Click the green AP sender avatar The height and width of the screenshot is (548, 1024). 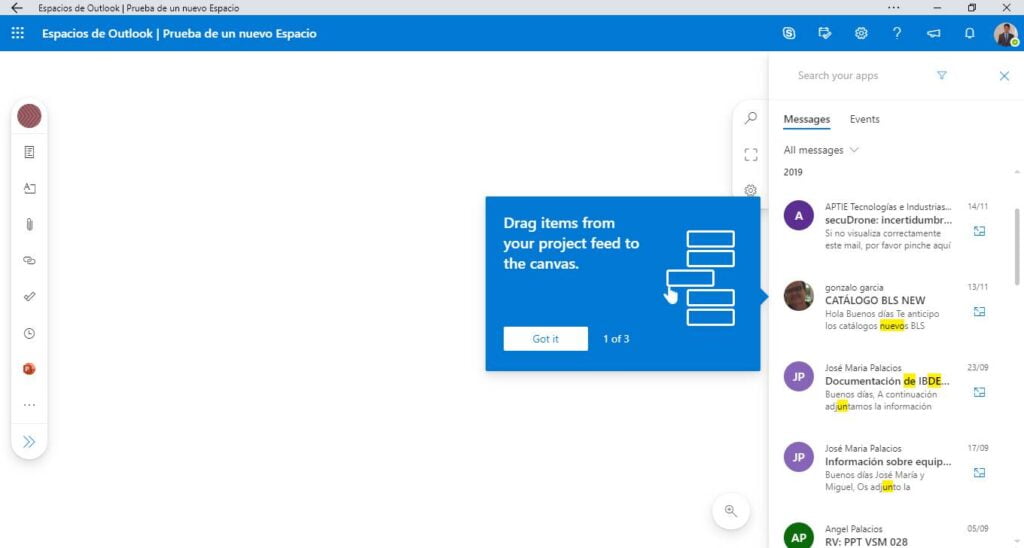799,536
